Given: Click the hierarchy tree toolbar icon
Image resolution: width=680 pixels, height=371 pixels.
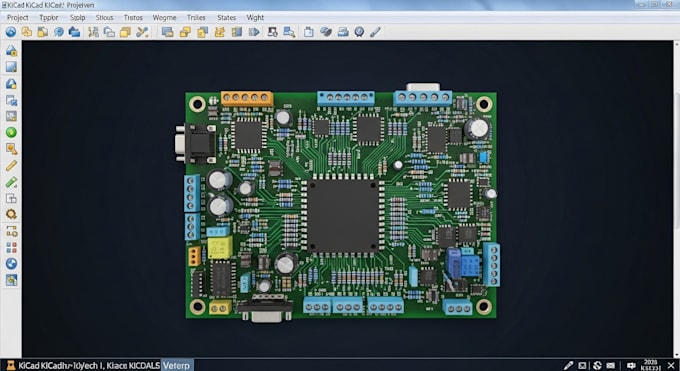Looking at the screenshot, I should point(93,32).
